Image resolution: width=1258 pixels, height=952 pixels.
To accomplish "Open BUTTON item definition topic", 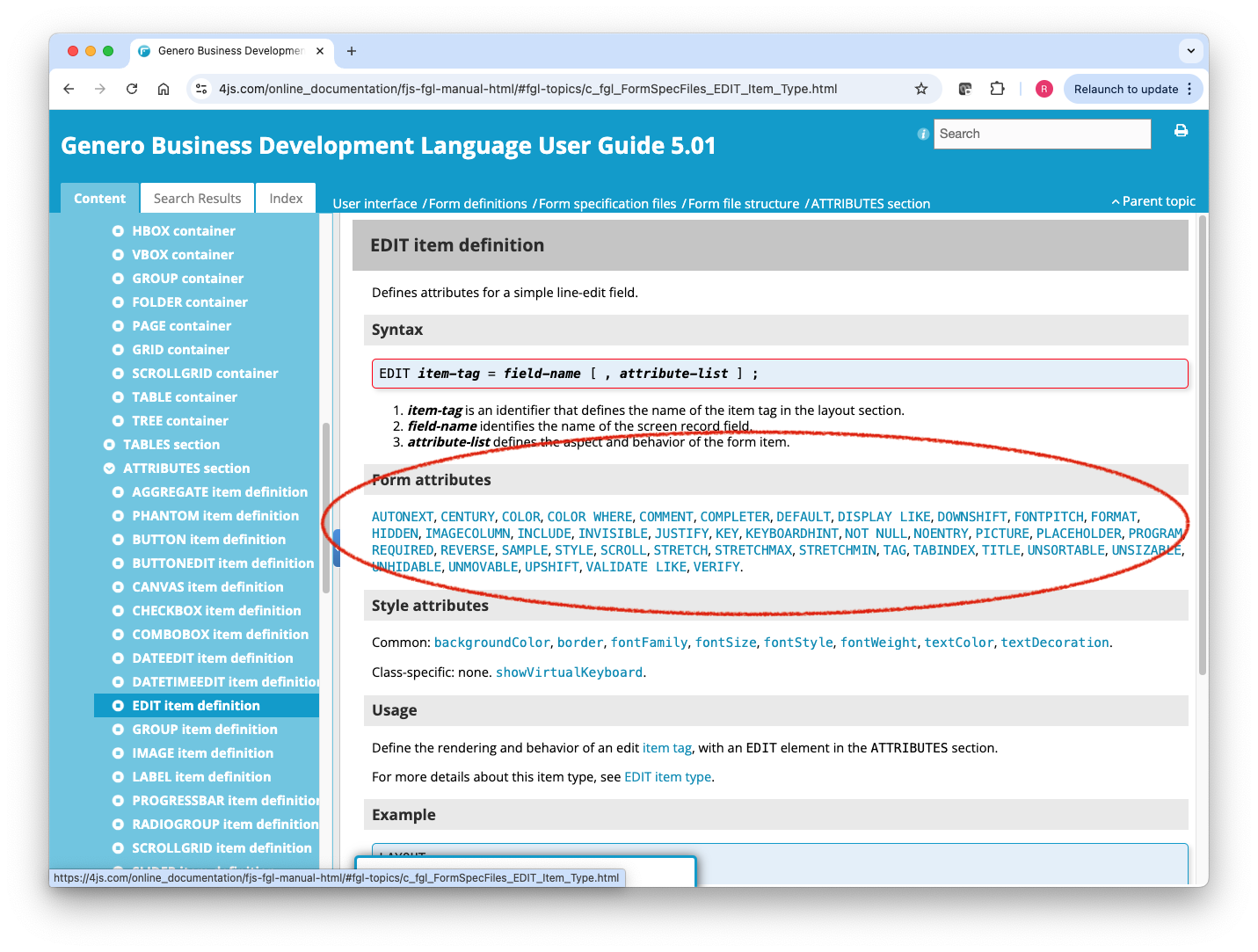I will tap(209, 540).
